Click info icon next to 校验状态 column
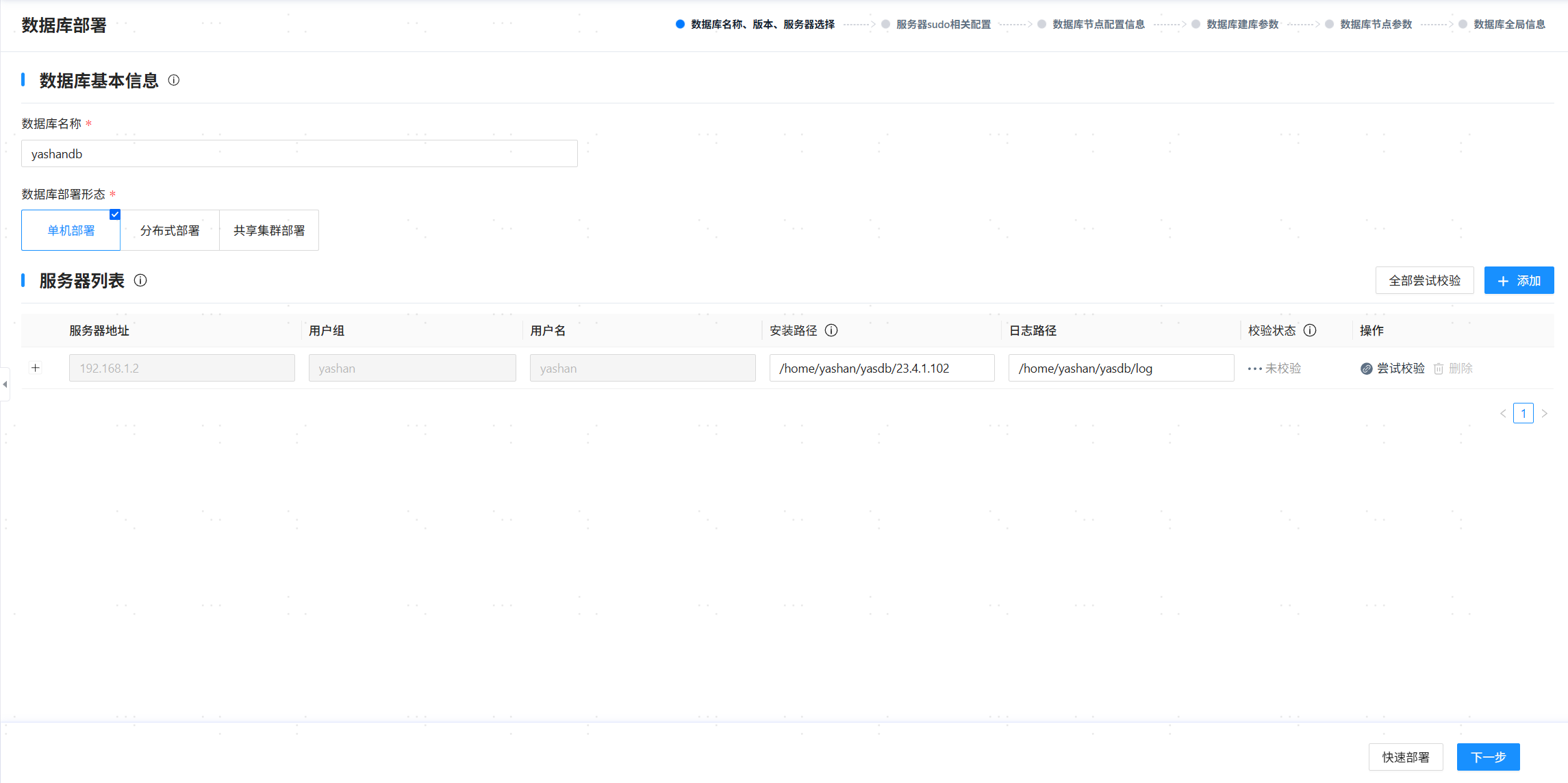This screenshot has width=1568, height=783. (x=1310, y=330)
